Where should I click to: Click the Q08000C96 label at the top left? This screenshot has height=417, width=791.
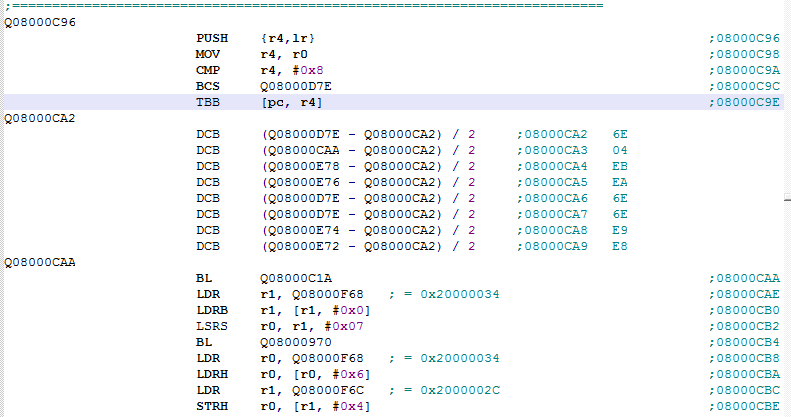39,22
